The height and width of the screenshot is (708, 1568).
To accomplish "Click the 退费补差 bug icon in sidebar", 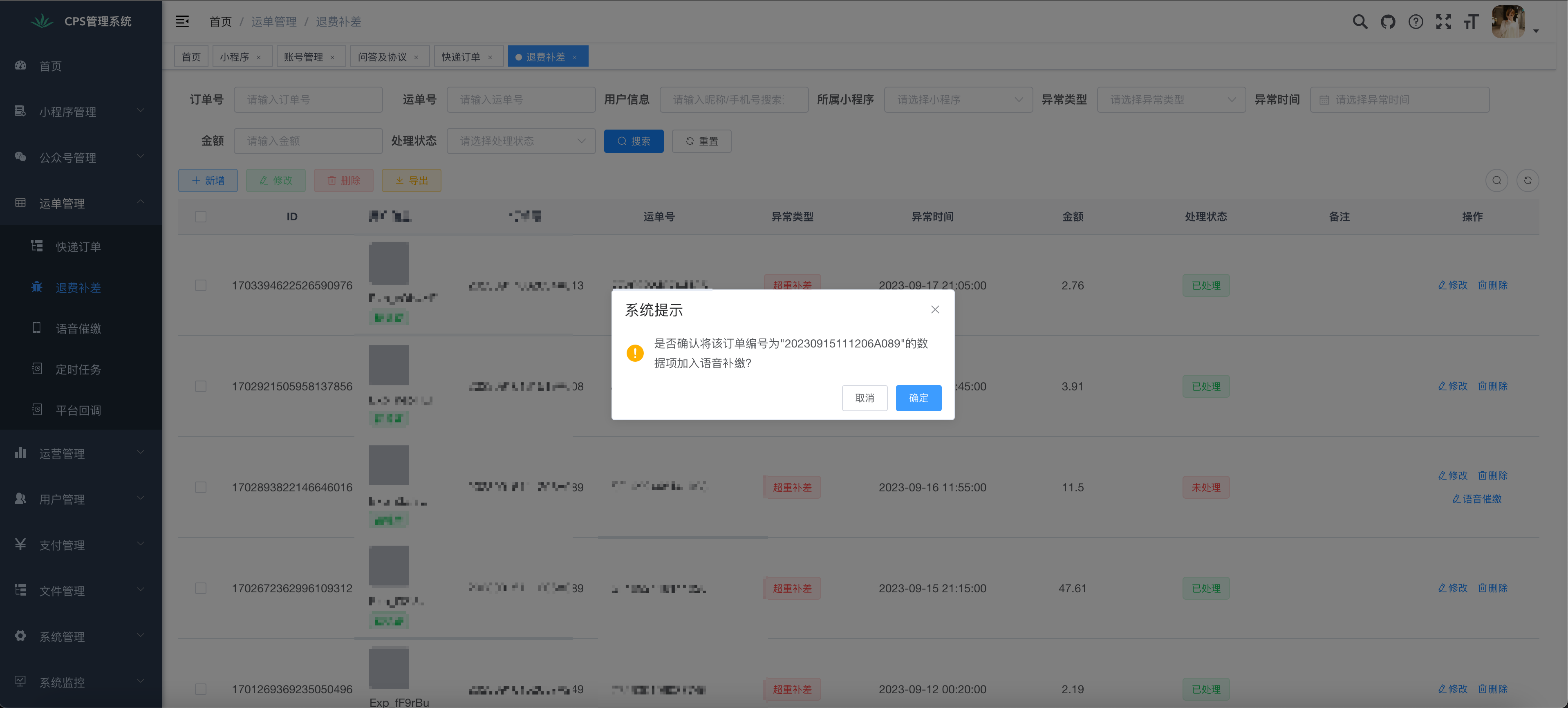I will pos(37,287).
